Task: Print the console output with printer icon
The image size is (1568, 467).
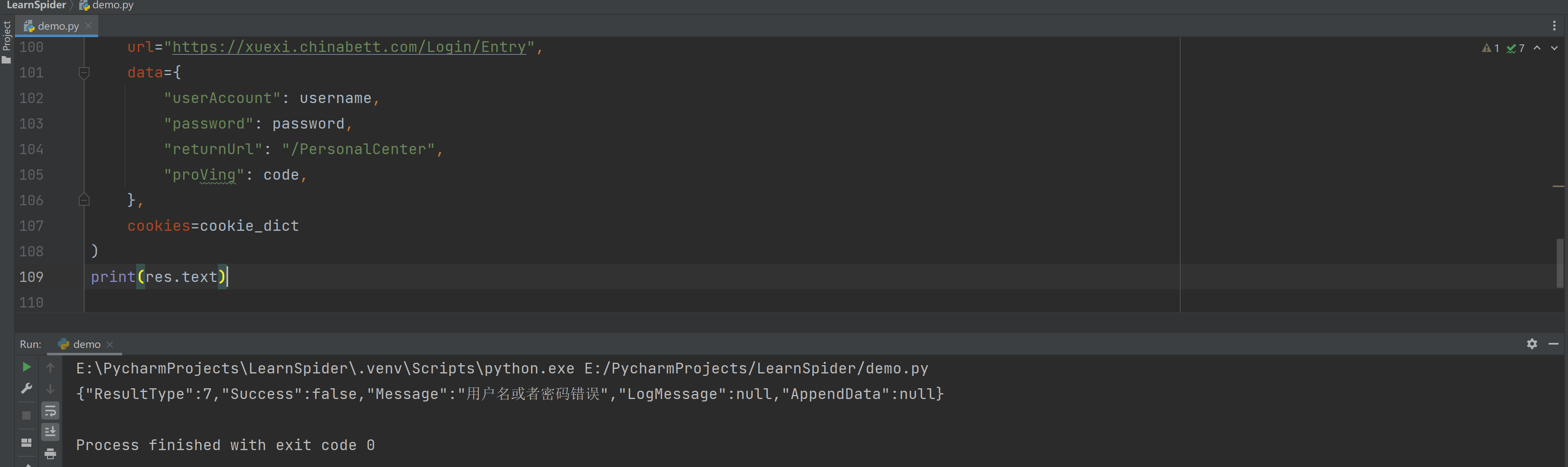Action: pos(50,454)
